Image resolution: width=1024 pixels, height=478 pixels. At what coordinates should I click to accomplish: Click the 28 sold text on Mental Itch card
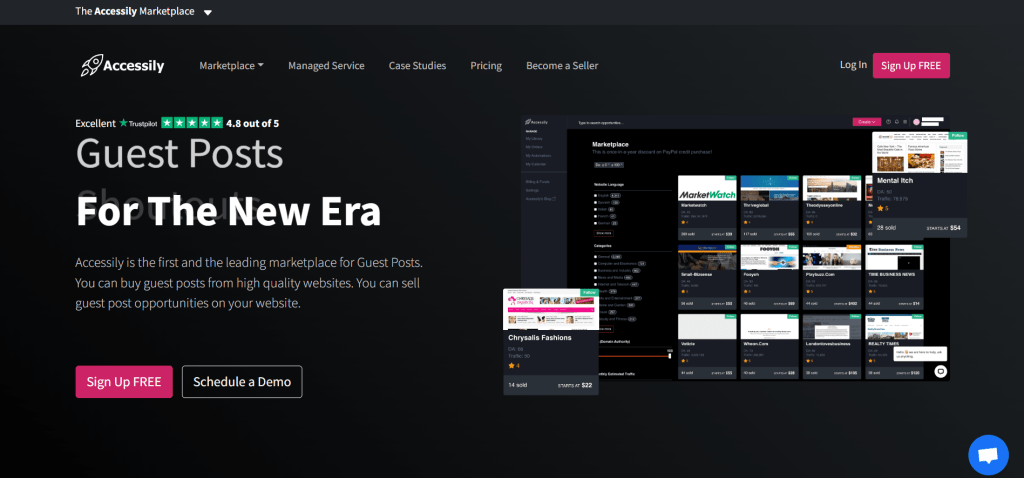886,227
